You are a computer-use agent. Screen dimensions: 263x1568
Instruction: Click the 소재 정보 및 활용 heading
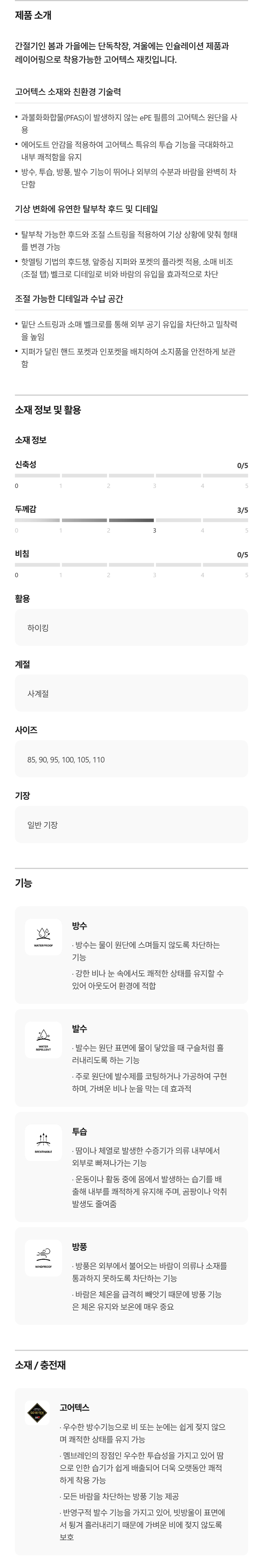pyautogui.click(x=48, y=410)
